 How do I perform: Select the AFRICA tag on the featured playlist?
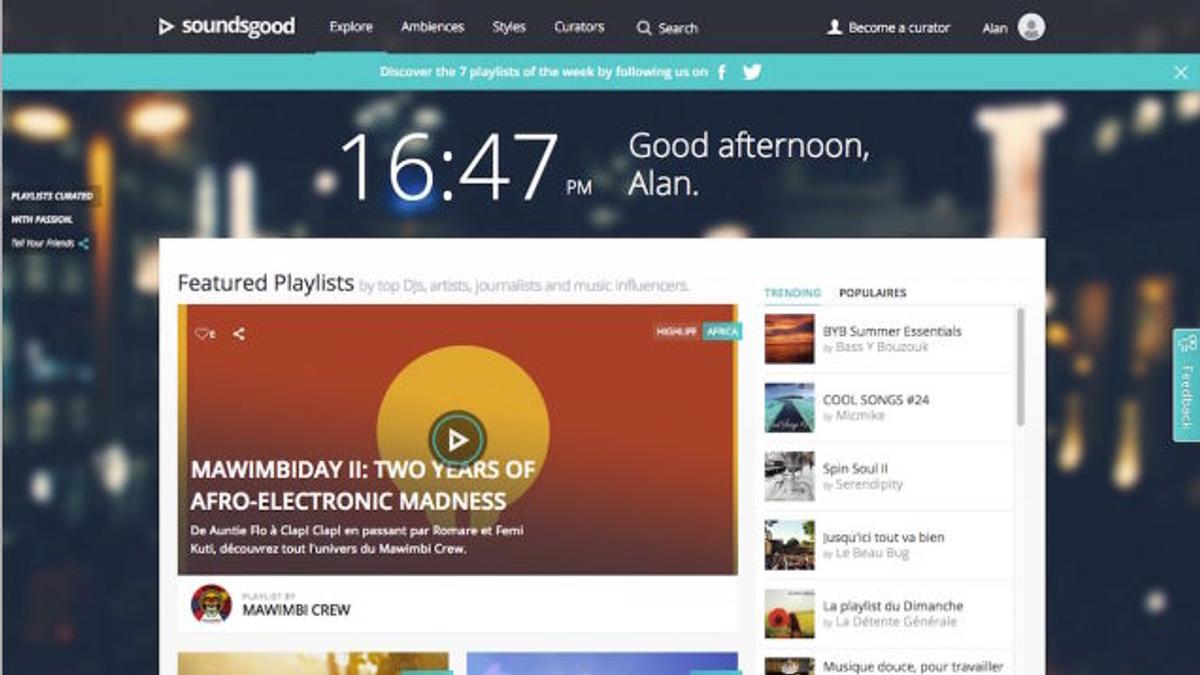pos(722,331)
